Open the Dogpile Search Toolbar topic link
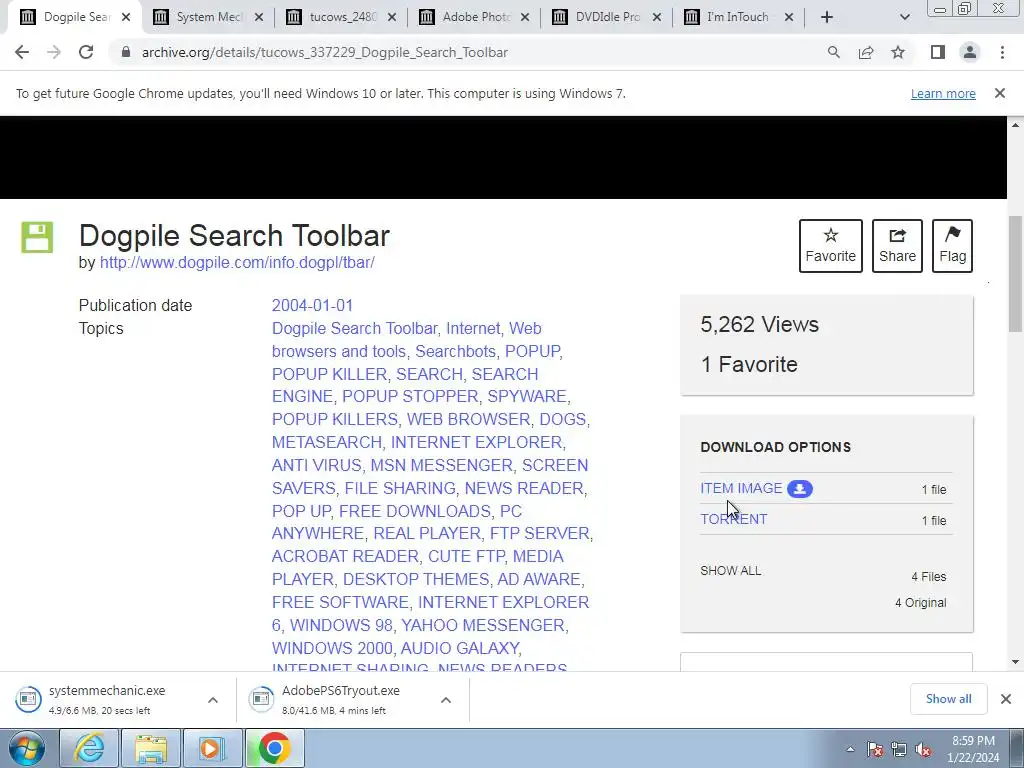Viewport: 1024px width, 768px height. click(355, 328)
